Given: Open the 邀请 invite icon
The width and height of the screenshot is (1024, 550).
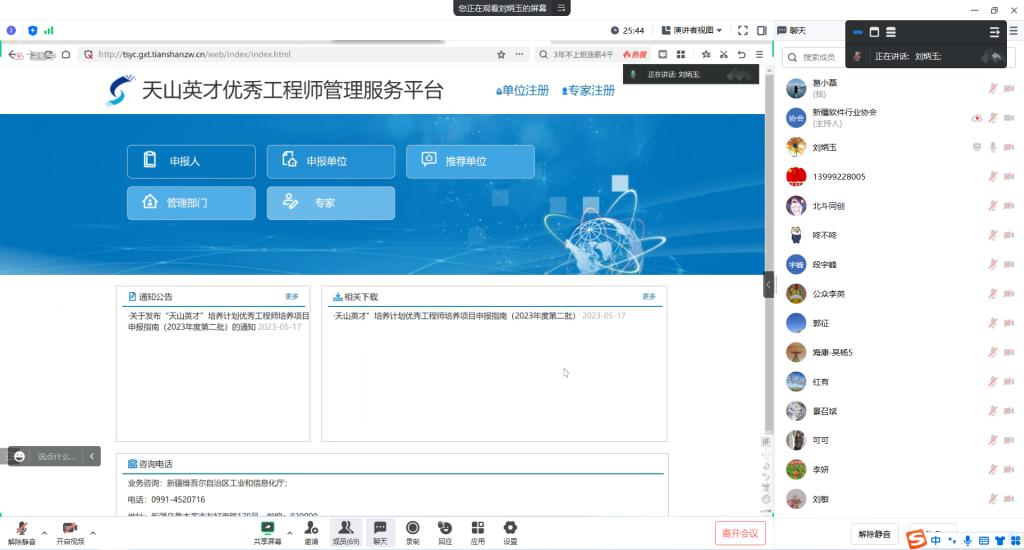Looking at the screenshot, I should pyautogui.click(x=311, y=527).
